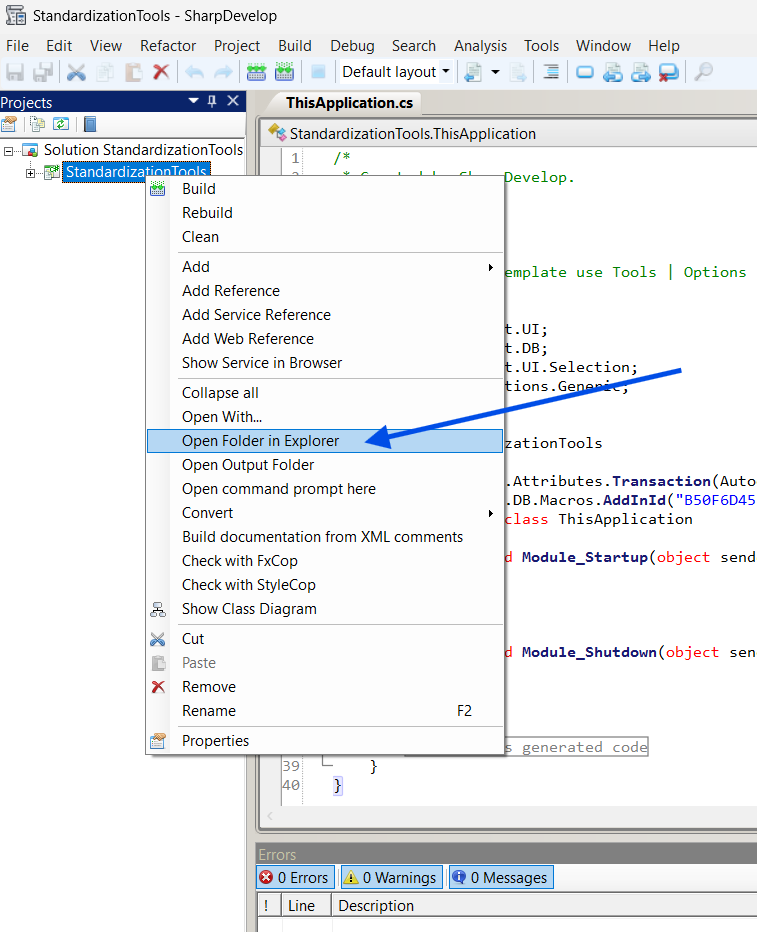
Task: Open the StandardizationTools.ThisApplication class dropdown
Action: 511,134
